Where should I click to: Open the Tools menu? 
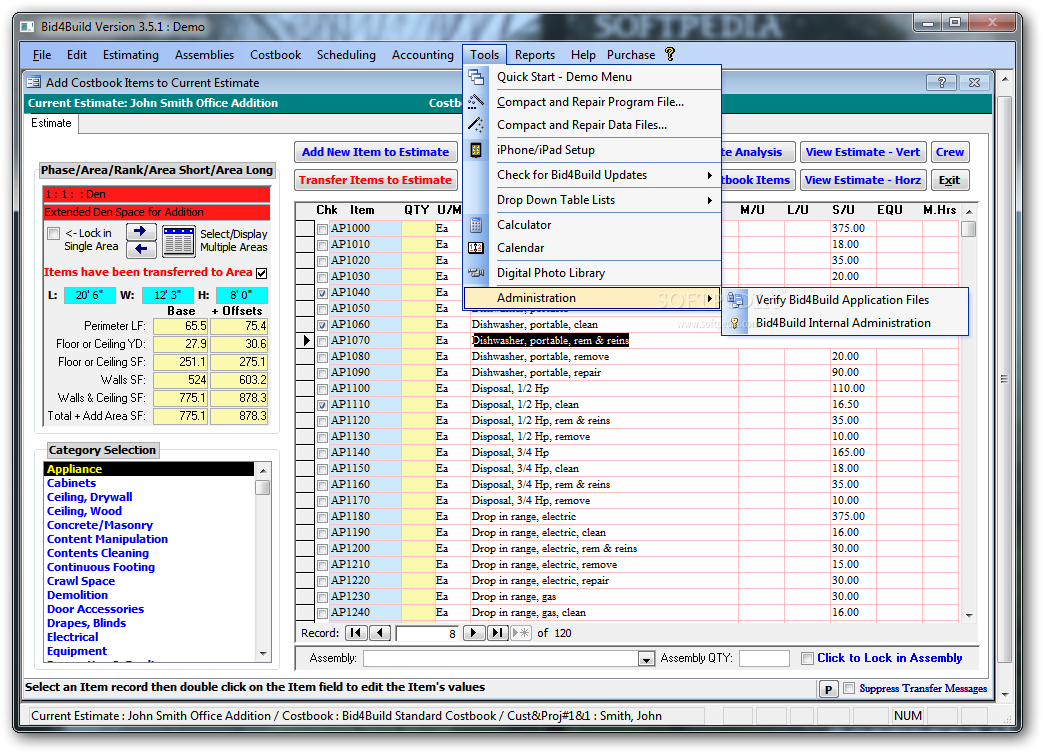click(484, 55)
